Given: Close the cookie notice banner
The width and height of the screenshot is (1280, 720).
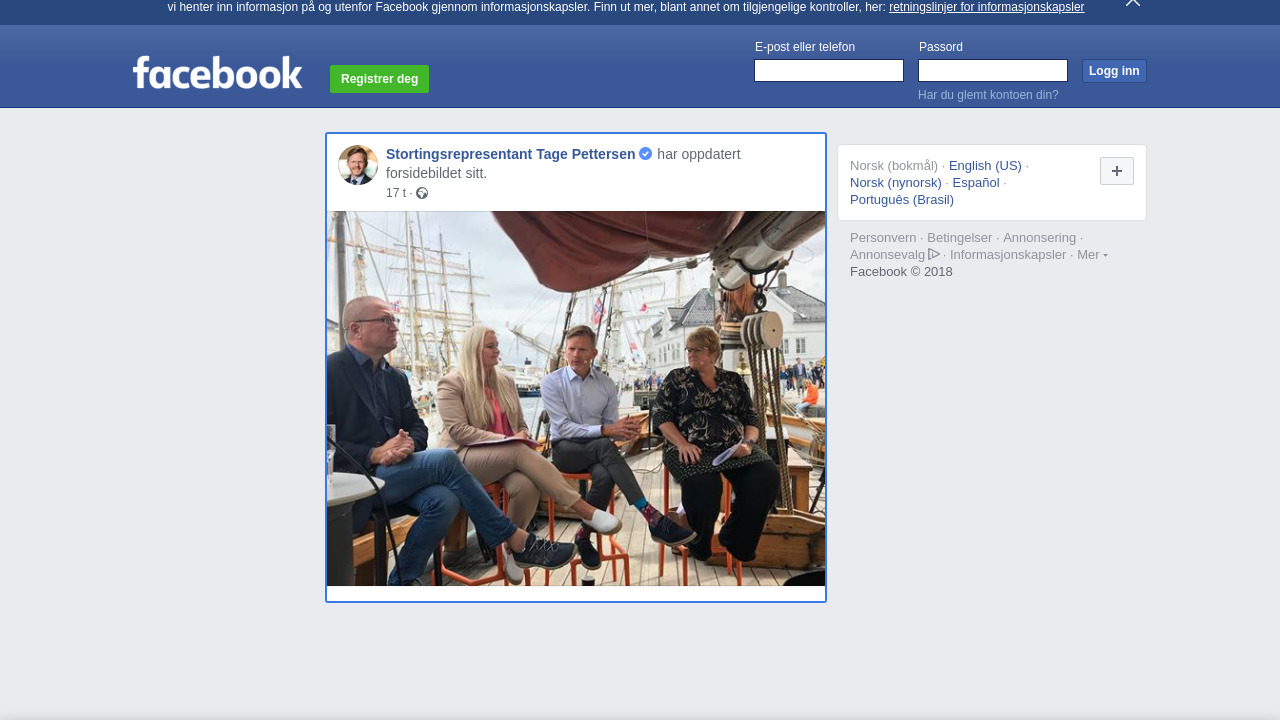Looking at the screenshot, I should tap(1132, 3).
